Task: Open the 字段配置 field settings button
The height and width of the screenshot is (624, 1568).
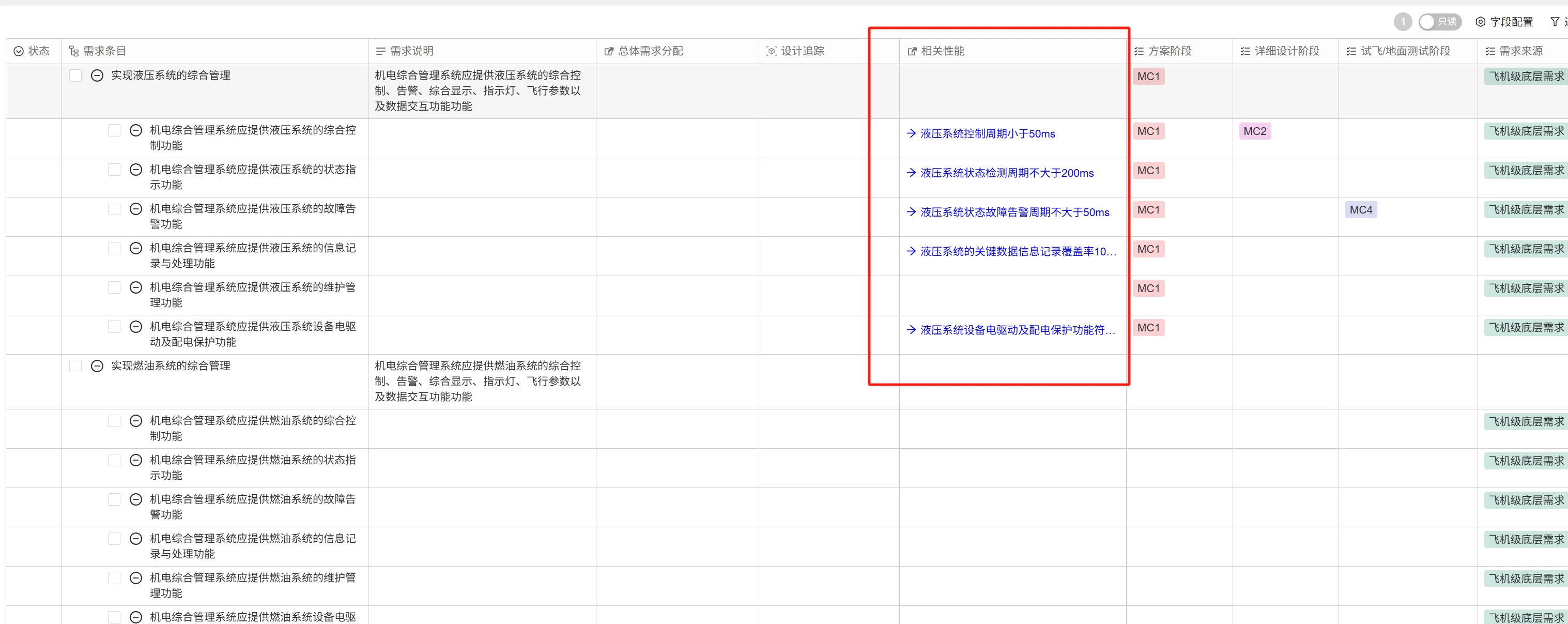Action: click(1504, 22)
